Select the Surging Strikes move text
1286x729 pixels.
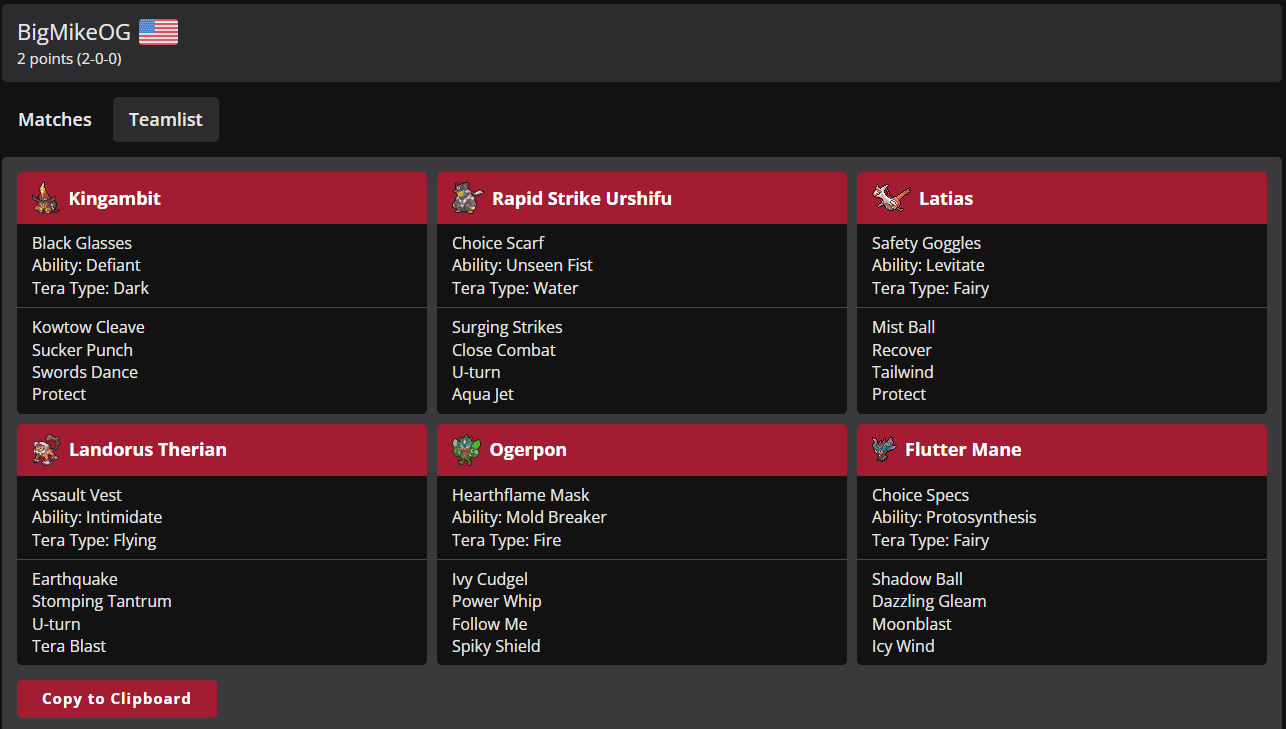[x=507, y=327]
